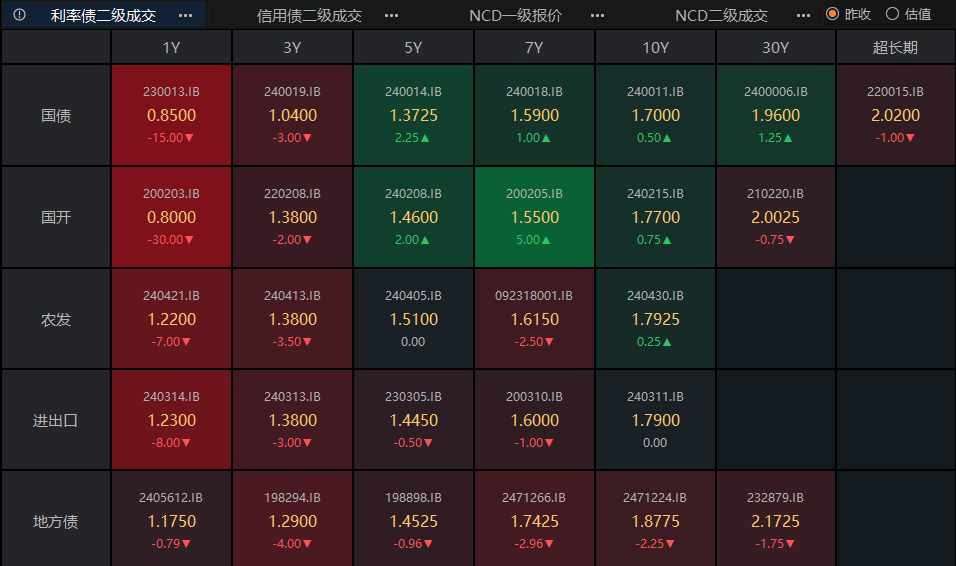Select the 昨收 radio option

coord(832,14)
